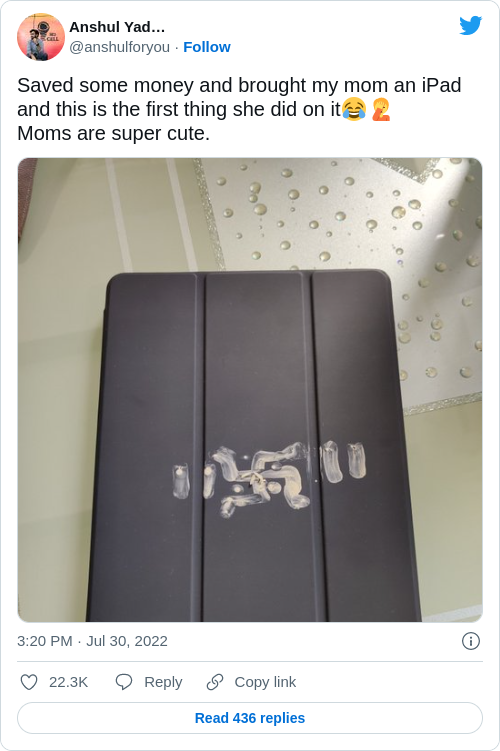Click the Reply label text
This screenshot has height=751, width=500.
163,682
